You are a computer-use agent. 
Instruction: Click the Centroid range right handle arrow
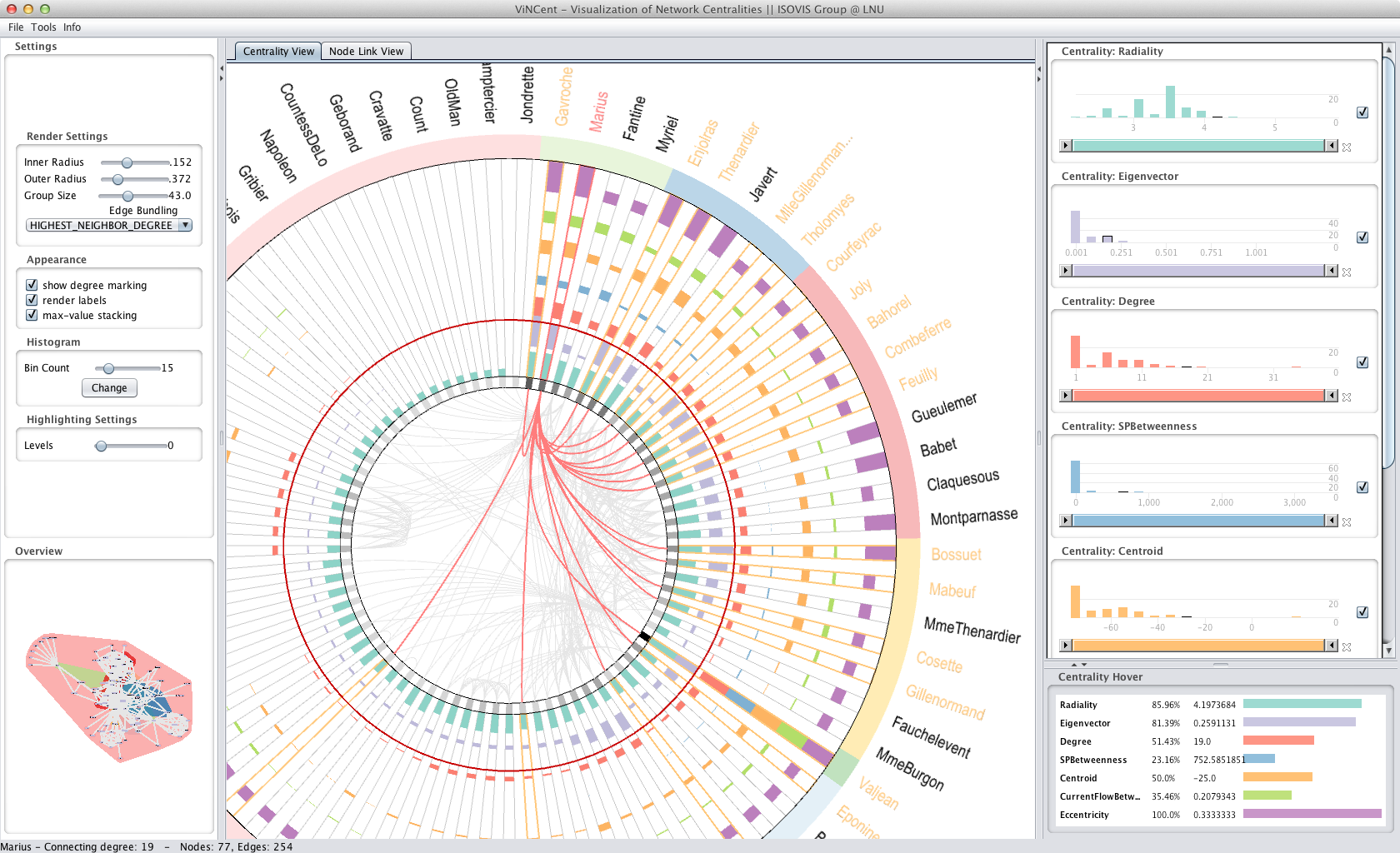point(1332,646)
